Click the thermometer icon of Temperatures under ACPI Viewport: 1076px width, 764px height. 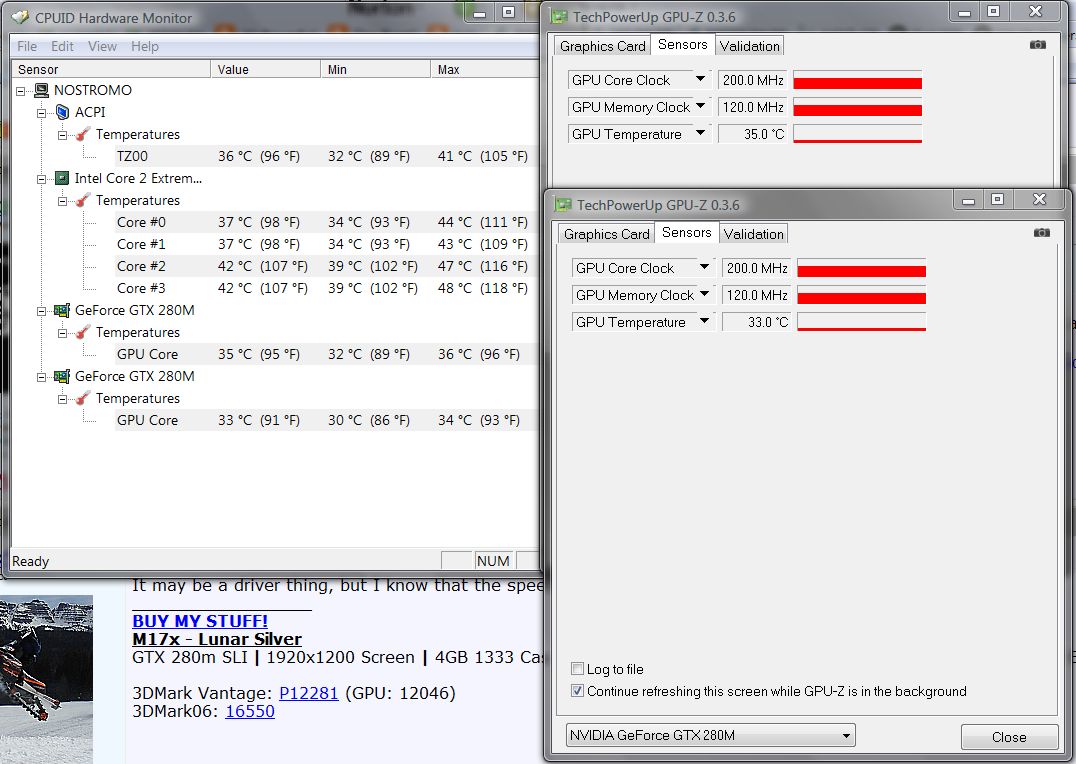(x=83, y=134)
